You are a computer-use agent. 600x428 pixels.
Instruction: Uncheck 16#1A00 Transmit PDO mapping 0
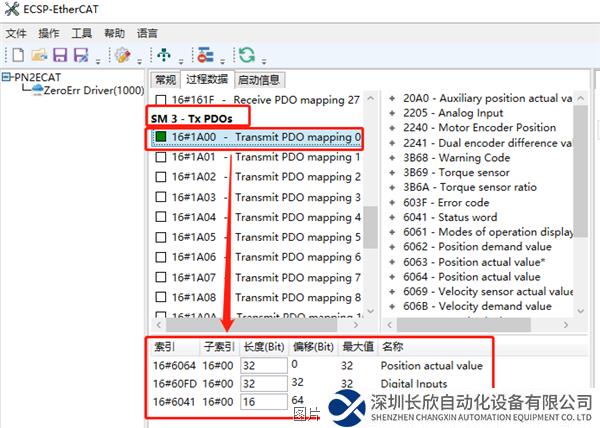[161, 137]
